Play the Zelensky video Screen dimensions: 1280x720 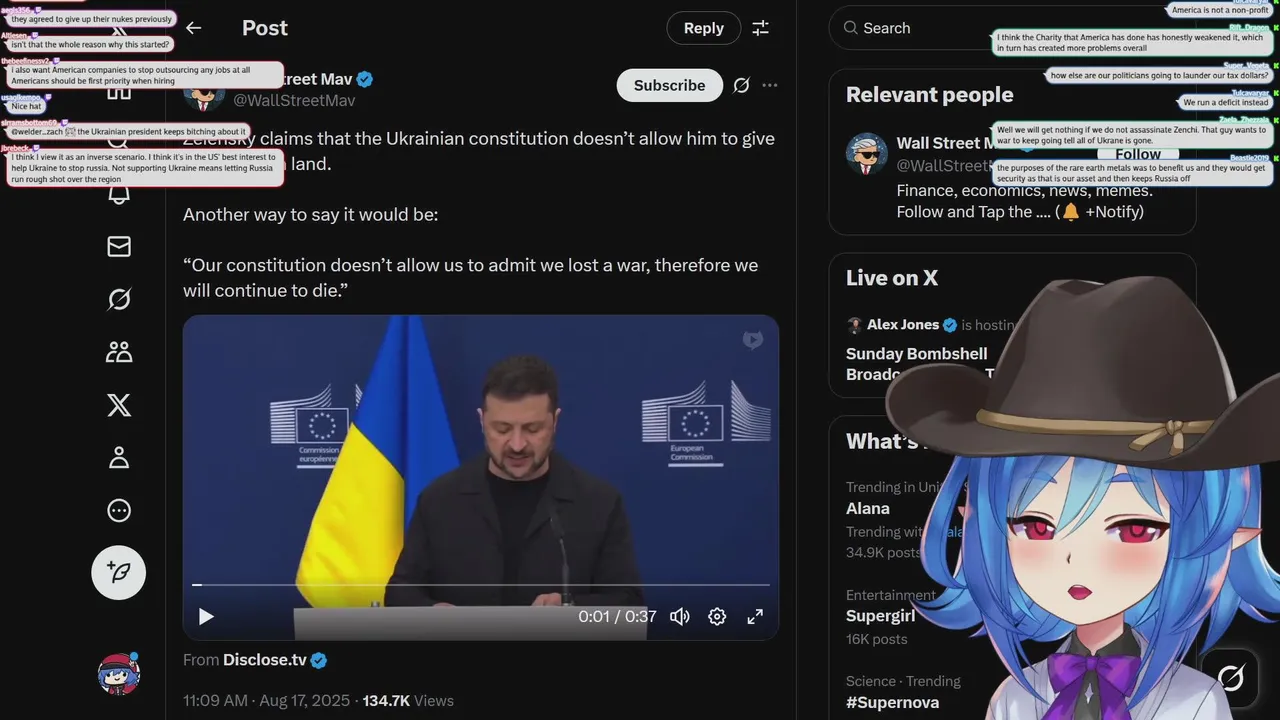(x=206, y=617)
